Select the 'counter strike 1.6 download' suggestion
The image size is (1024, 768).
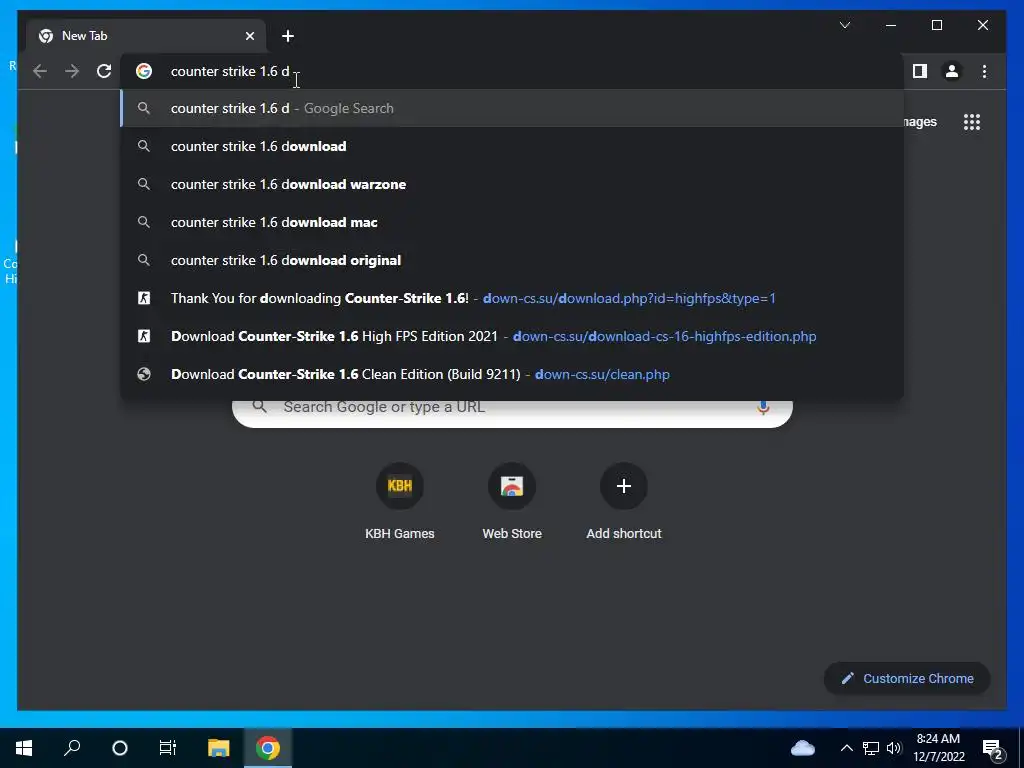pos(512,146)
